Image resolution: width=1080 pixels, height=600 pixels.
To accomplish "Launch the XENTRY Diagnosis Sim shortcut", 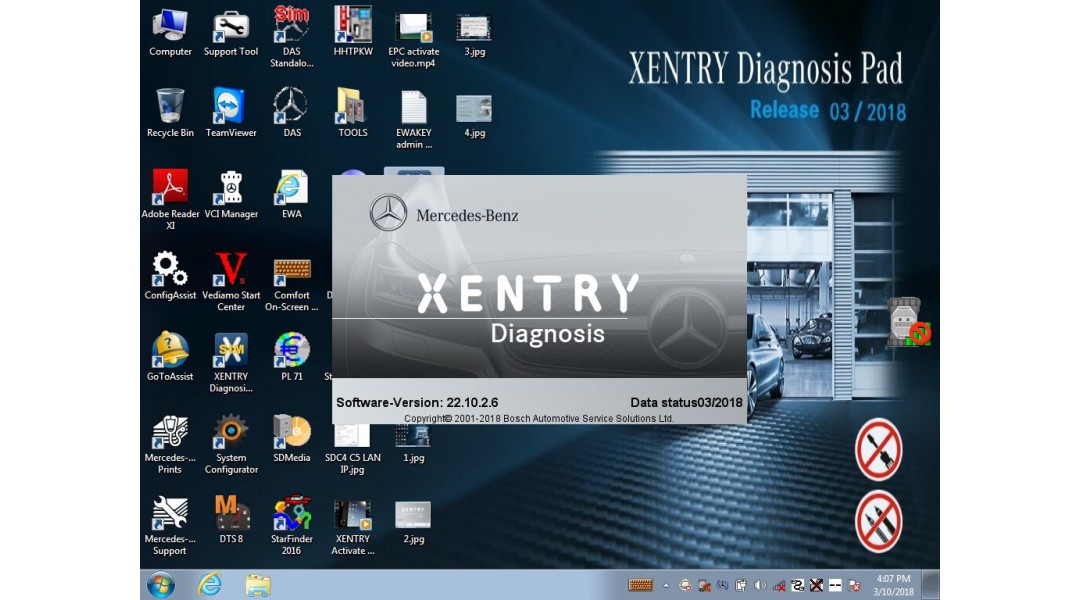I will tap(231, 363).
